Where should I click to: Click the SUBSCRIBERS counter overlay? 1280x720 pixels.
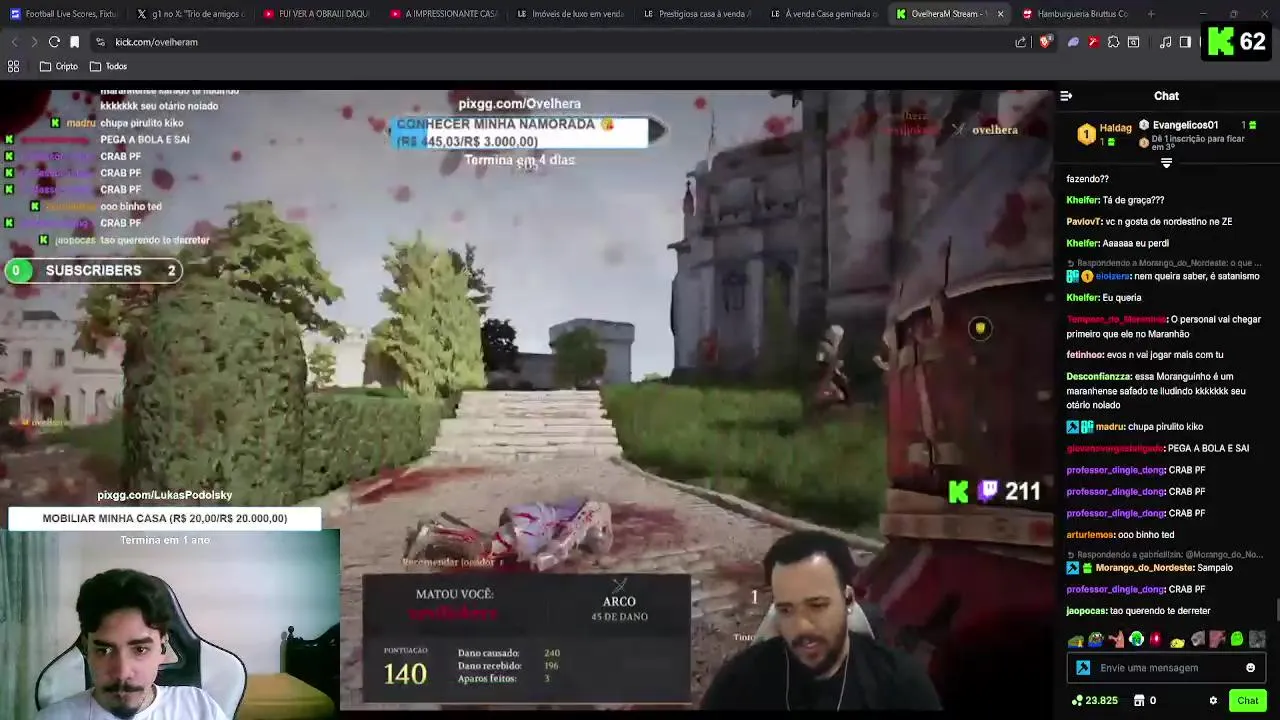pos(93,270)
